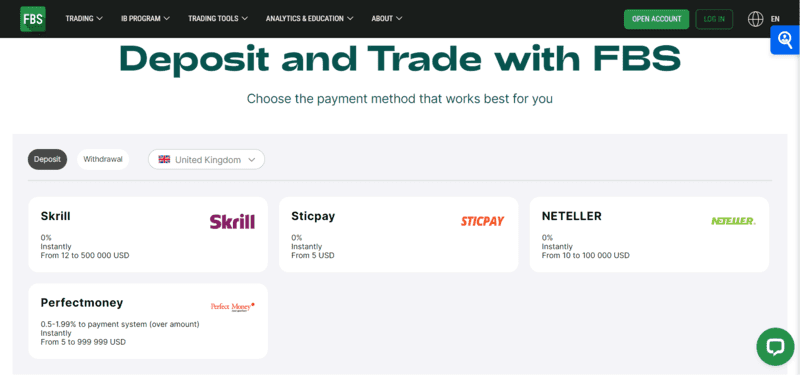Click 'From 12 to 500 000 USD' text
This screenshot has height=375, width=800.
(x=85, y=255)
